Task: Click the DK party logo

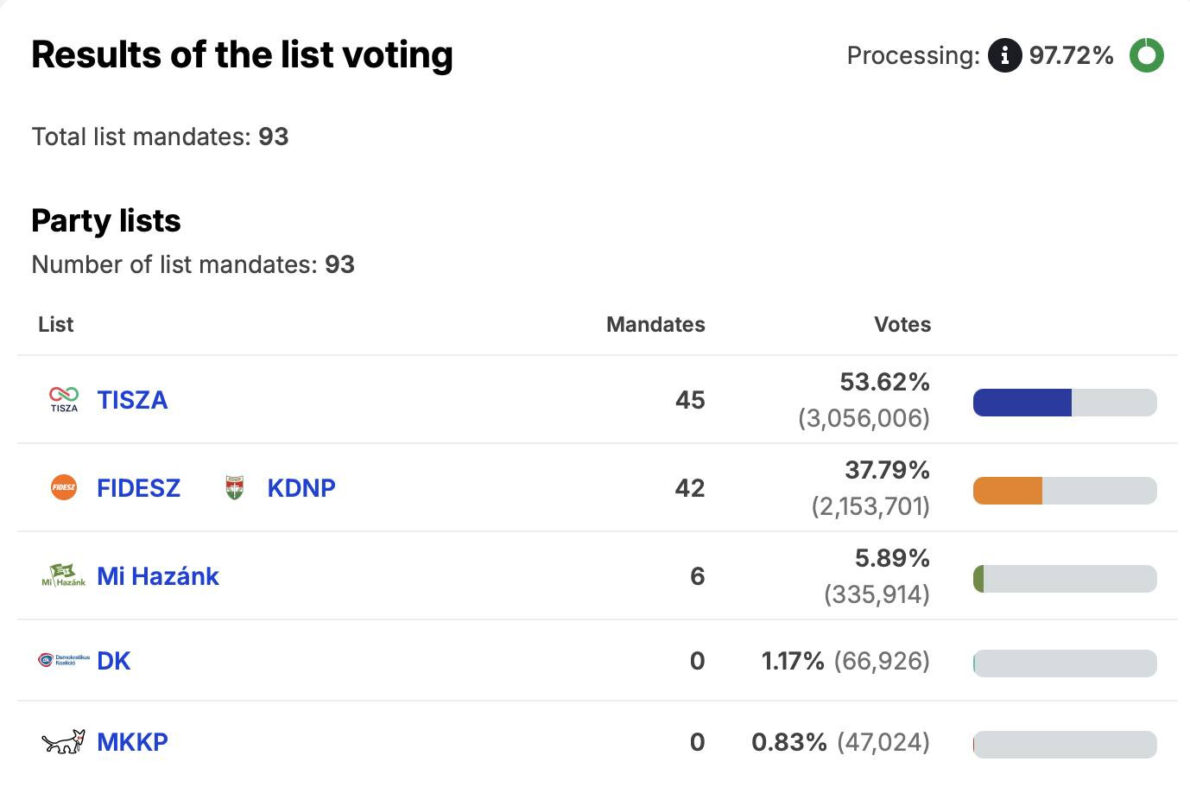Action: tap(63, 660)
